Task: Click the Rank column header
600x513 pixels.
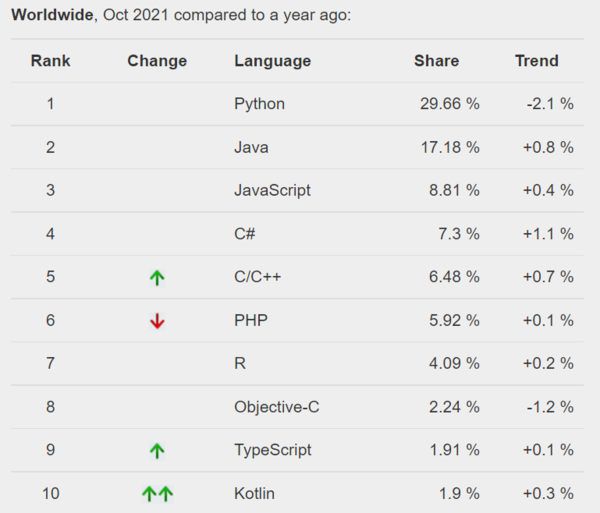Action: click(50, 61)
